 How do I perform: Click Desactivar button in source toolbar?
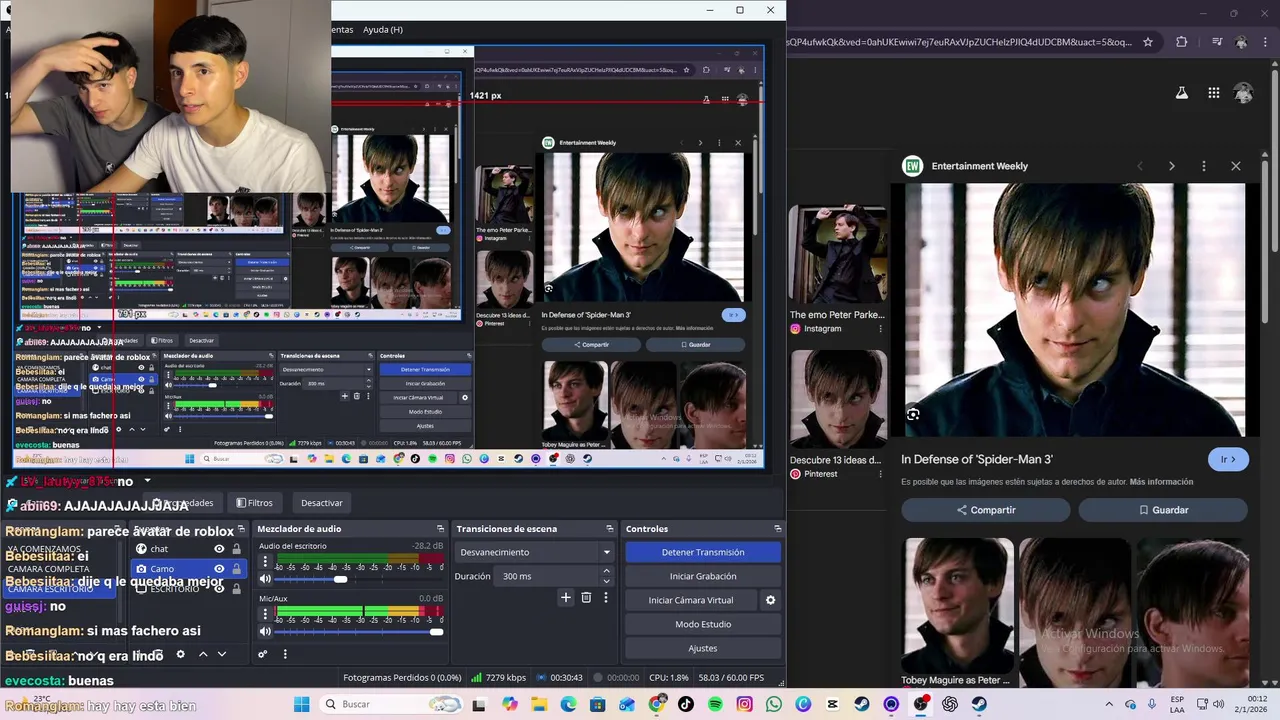point(322,503)
